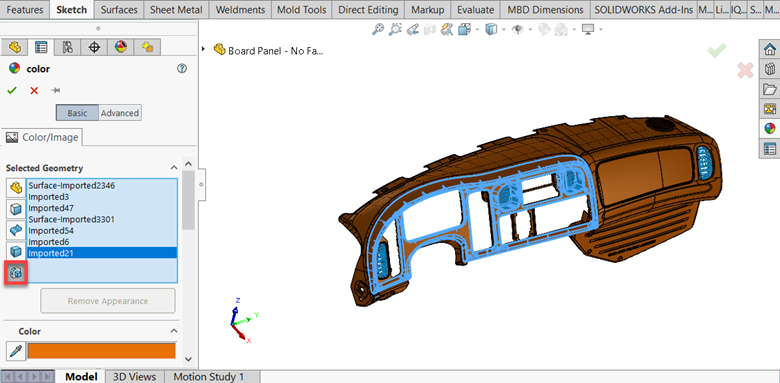Viewport: 780px width, 383px height.
Task: Click the red X to cancel color
Action: [34, 91]
